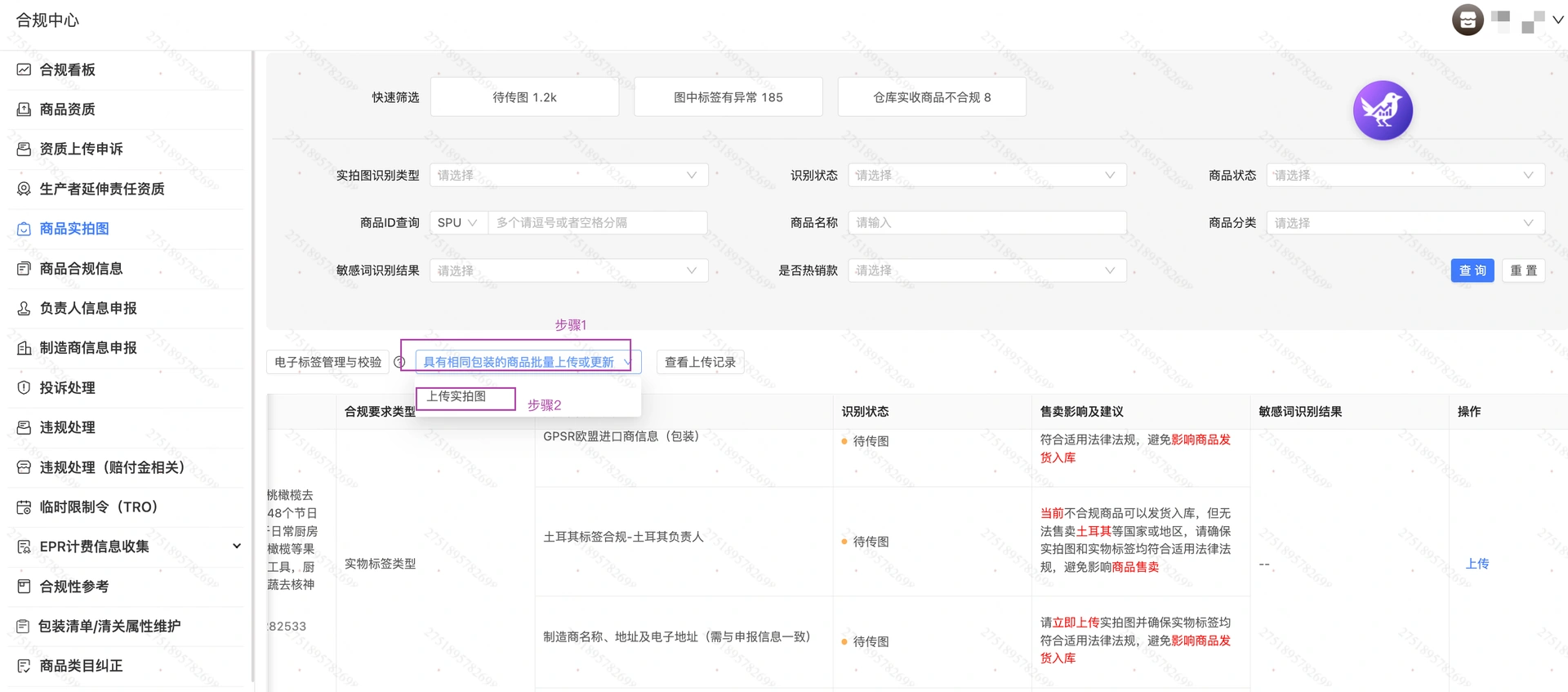Click the 制造商信息申报 sidebar icon
Viewport: 1568px width, 692px height.
point(24,348)
